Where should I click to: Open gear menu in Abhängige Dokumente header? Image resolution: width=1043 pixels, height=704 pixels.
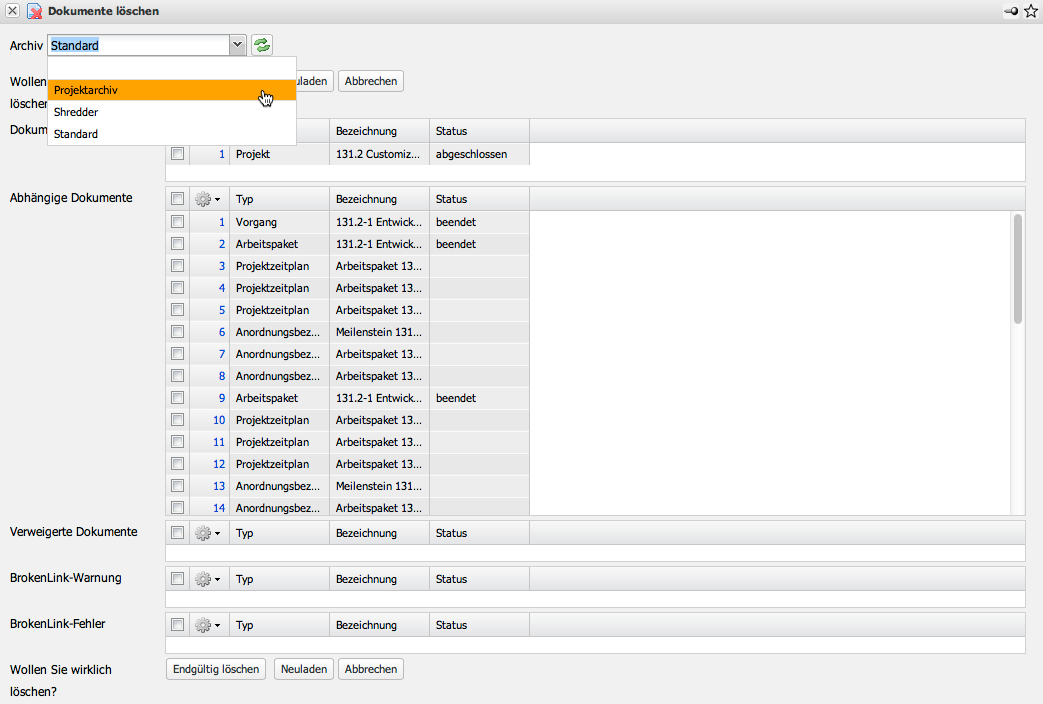click(x=208, y=199)
